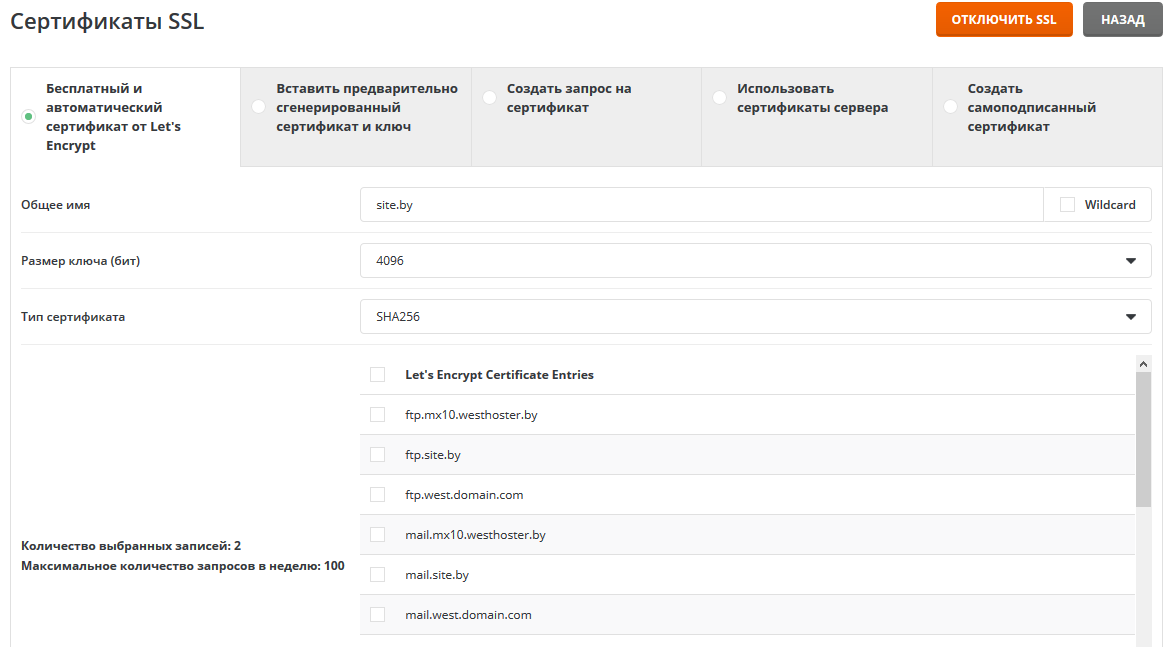Check the ftp.west.domain.com entry
This screenshot has width=1171, height=647.
coord(377,495)
